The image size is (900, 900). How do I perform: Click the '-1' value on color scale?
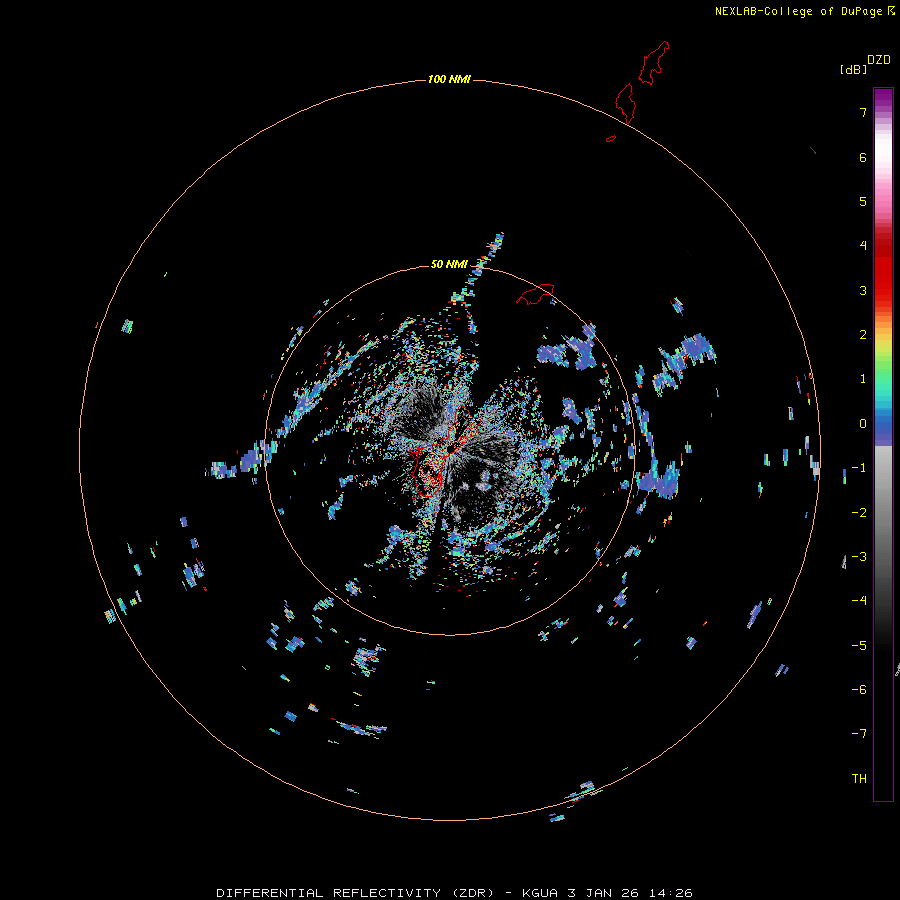click(859, 468)
